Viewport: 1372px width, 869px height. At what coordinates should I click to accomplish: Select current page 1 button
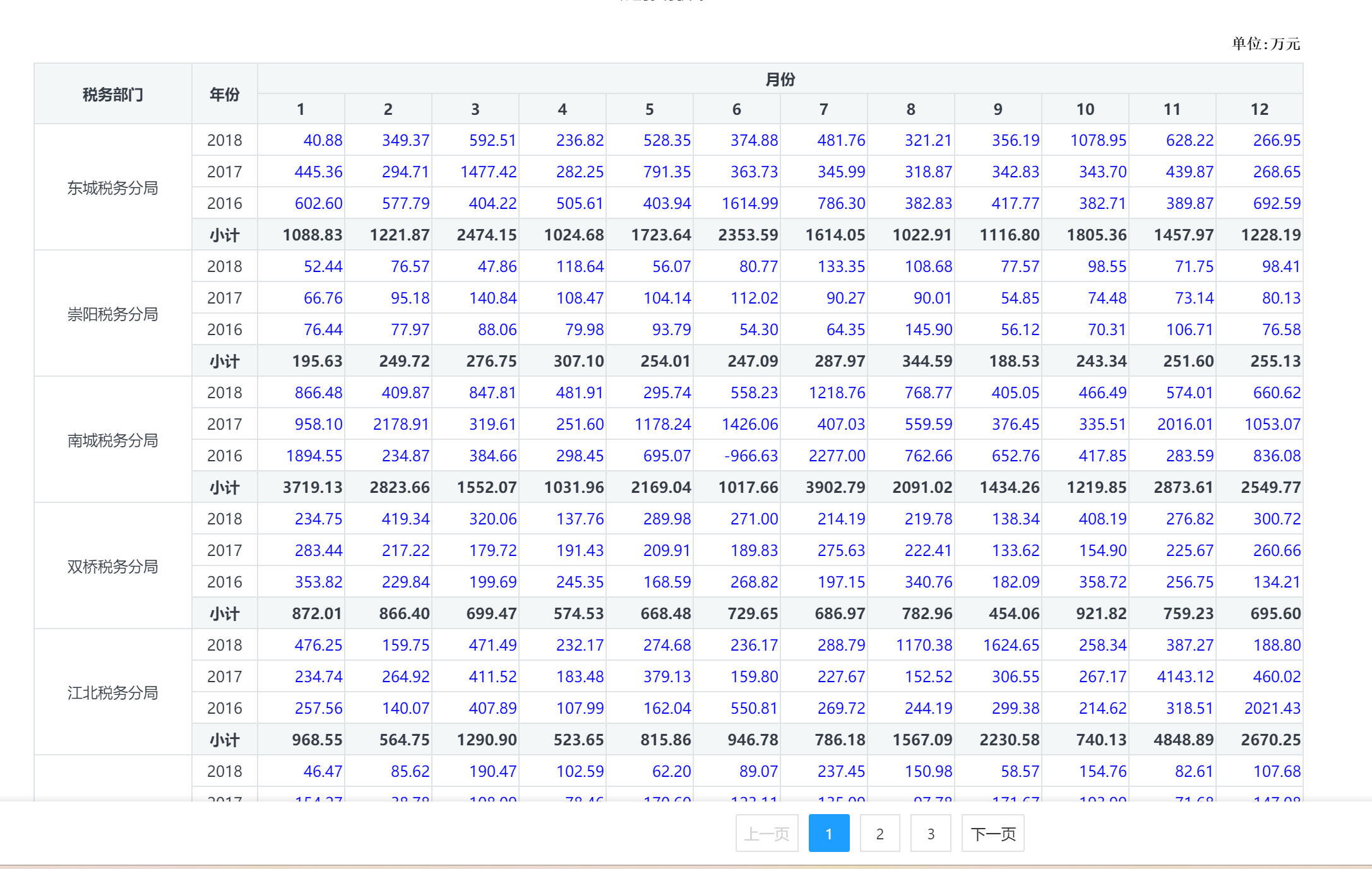point(828,834)
